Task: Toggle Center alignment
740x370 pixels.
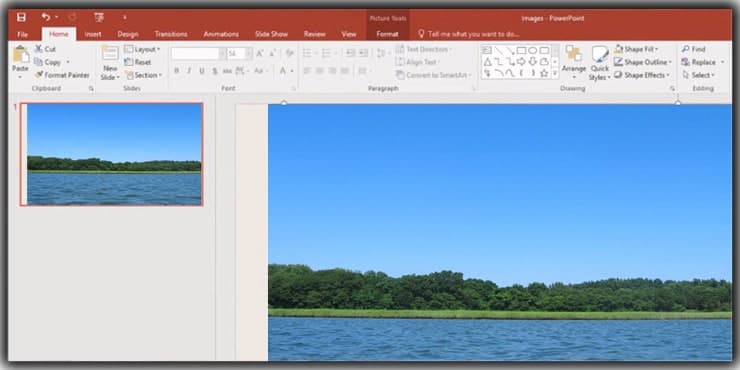Action: pyautogui.click(x=320, y=71)
